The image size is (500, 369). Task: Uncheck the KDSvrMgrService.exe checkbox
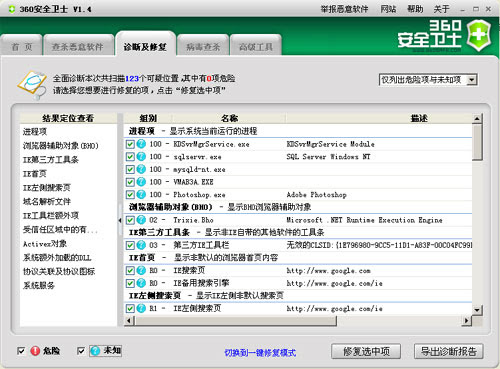coord(130,144)
